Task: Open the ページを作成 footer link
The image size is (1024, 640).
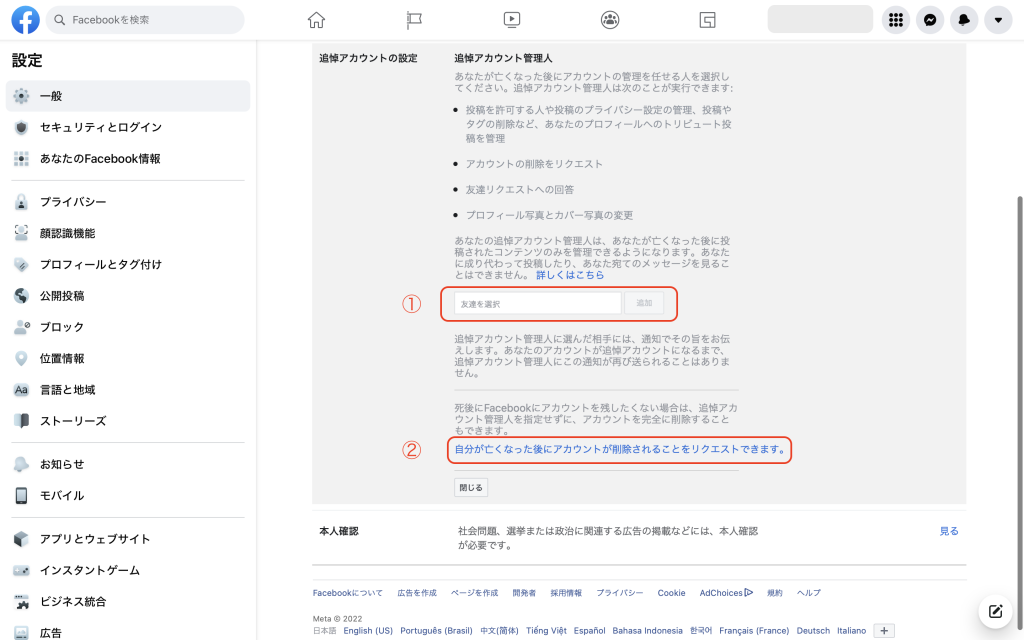Action: tap(474, 593)
